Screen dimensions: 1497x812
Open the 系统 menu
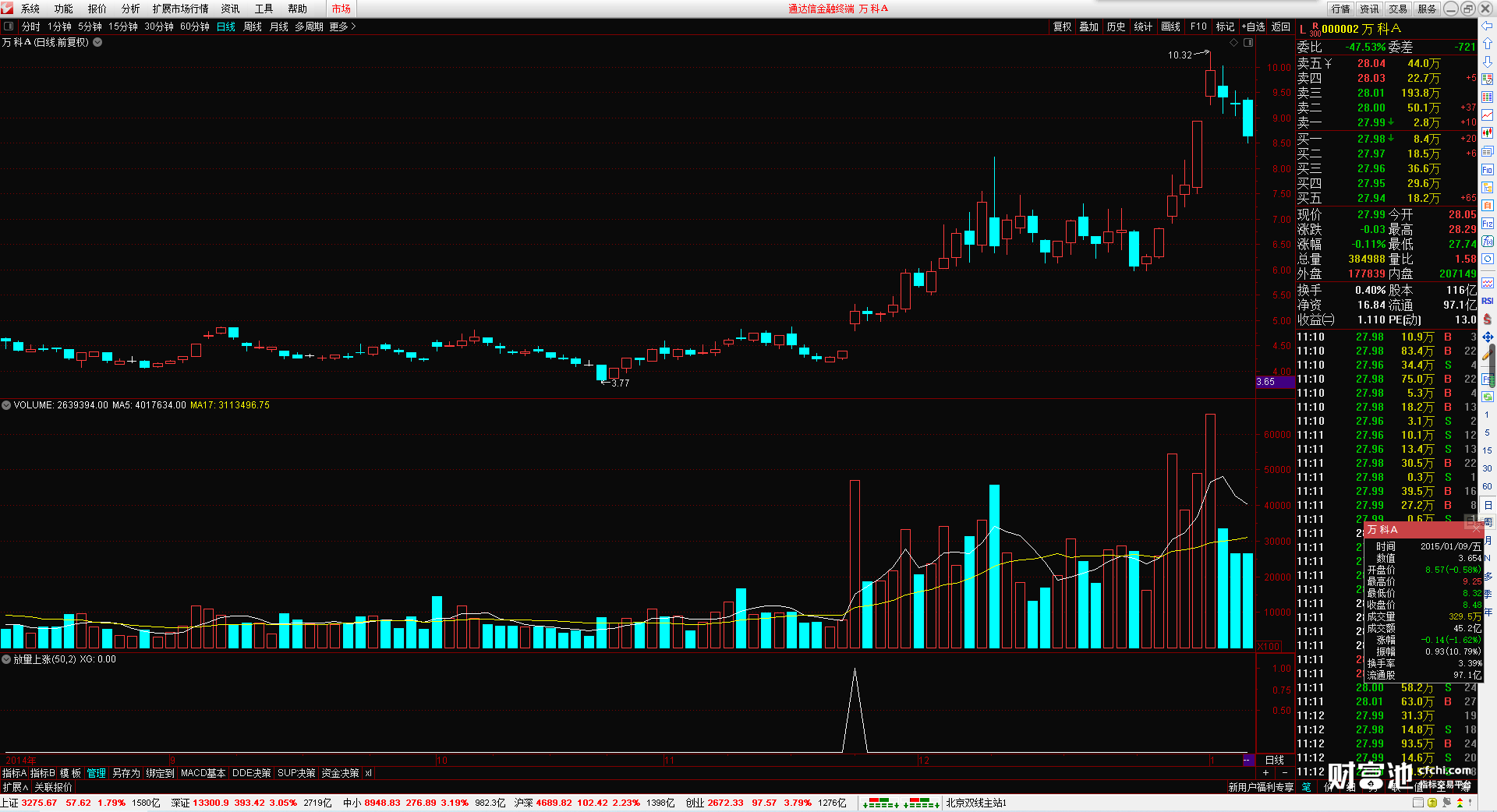click(x=30, y=9)
